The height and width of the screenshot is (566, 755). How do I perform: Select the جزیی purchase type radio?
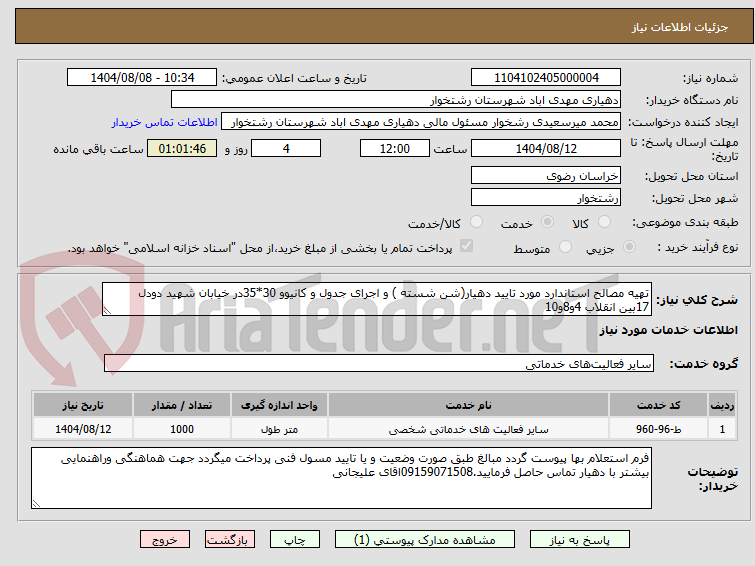tap(629, 247)
